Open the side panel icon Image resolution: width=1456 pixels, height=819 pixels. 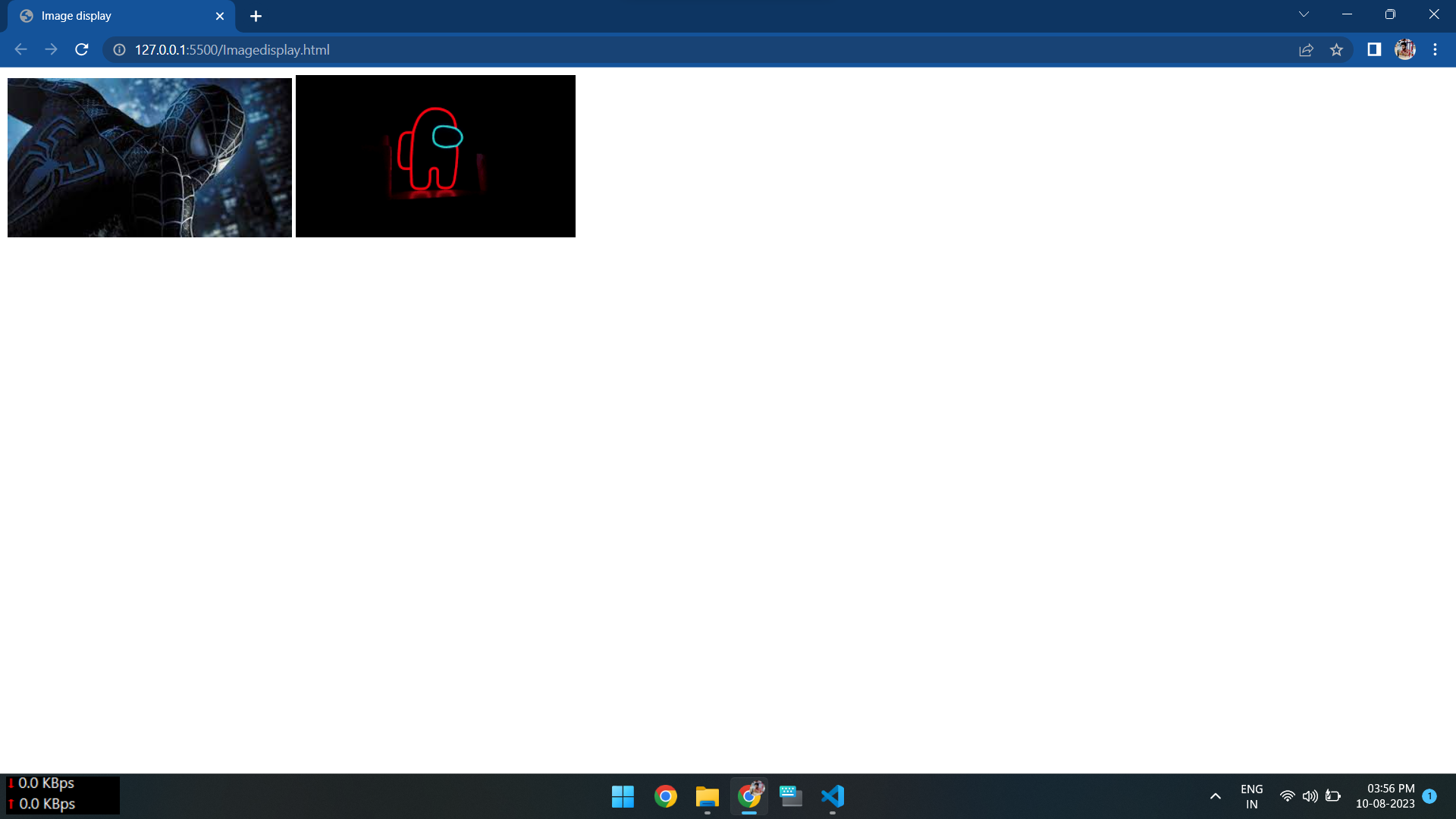1374,49
